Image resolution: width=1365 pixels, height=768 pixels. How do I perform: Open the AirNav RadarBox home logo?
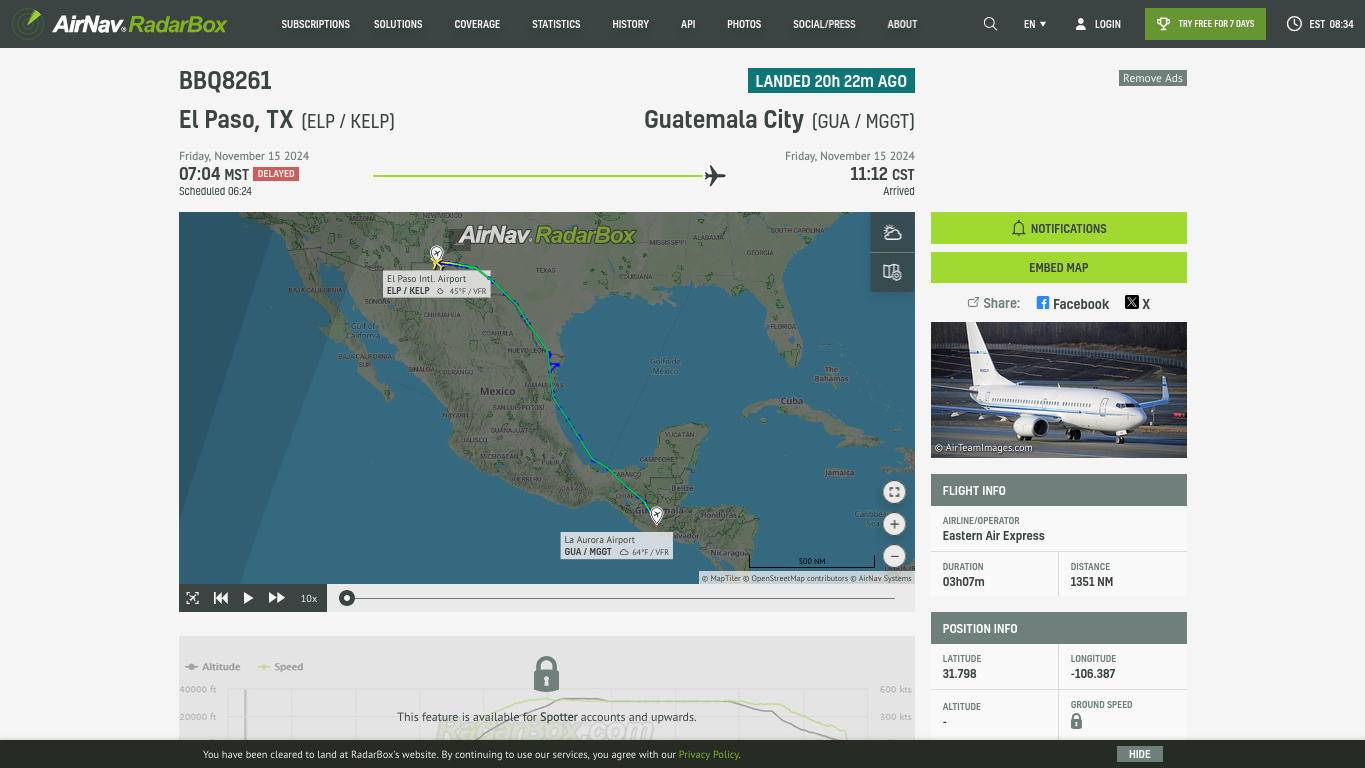pyautogui.click(x=120, y=23)
